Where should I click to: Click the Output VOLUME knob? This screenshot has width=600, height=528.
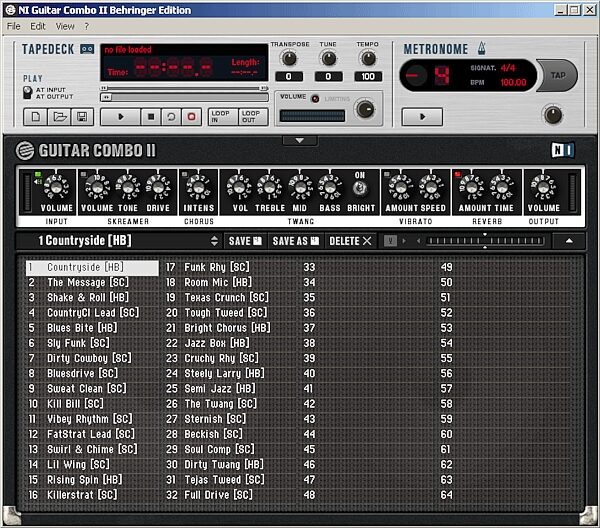[x=543, y=188]
